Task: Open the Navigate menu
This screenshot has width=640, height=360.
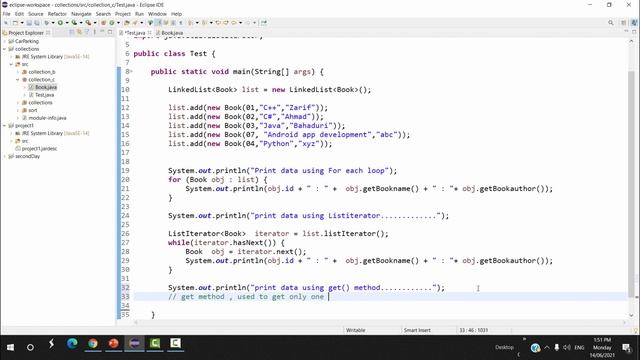Action: [x=81, y=14]
